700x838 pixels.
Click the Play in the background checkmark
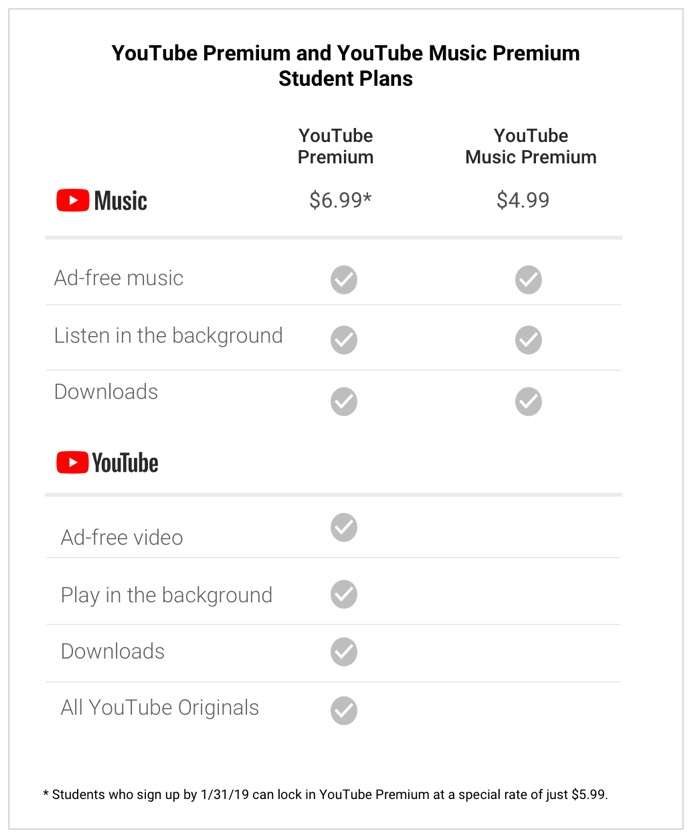[x=344, y=594]
